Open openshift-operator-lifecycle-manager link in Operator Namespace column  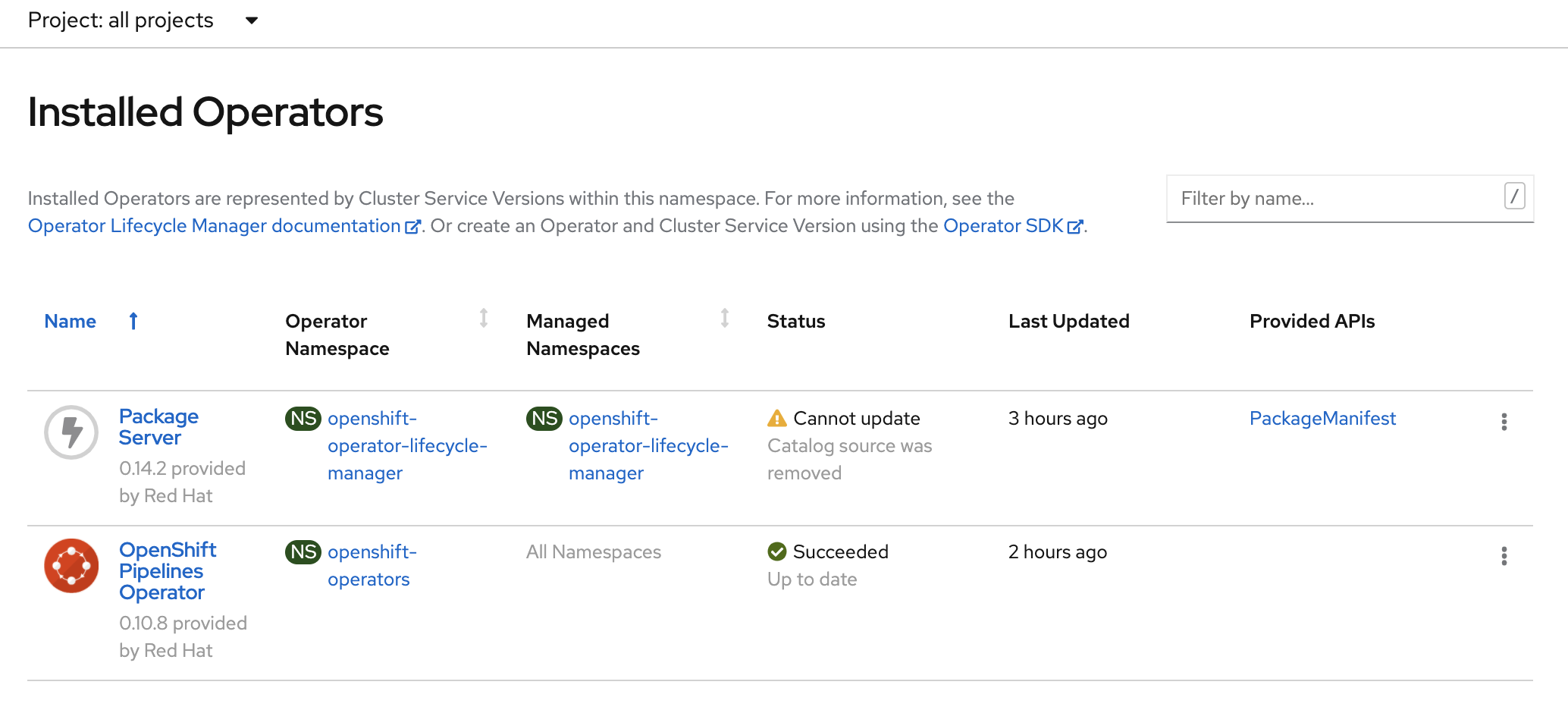[407, 445]
